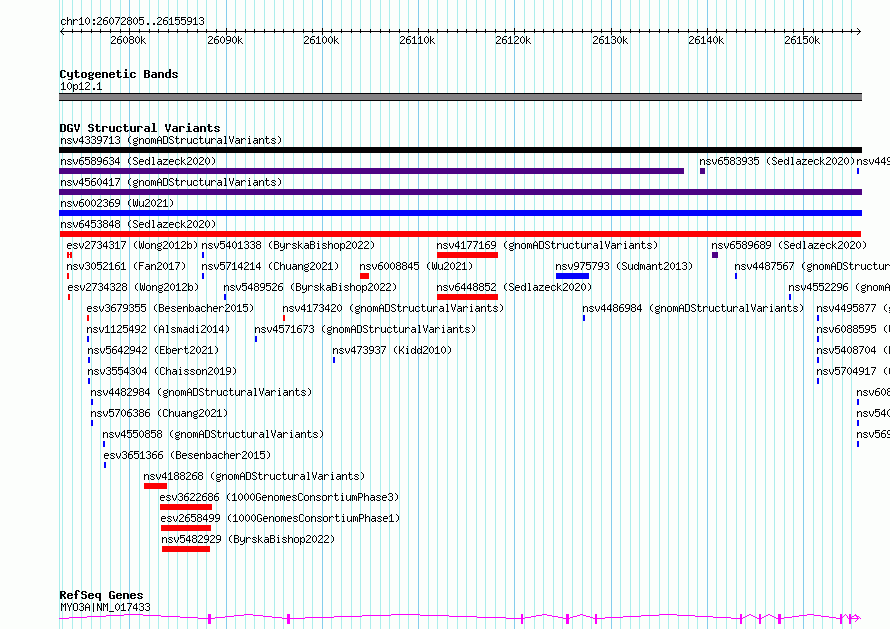The width and height of the screenshot is (890, 629).
Task: Select red bar under nsv6448852
Action: coord(467,297)
